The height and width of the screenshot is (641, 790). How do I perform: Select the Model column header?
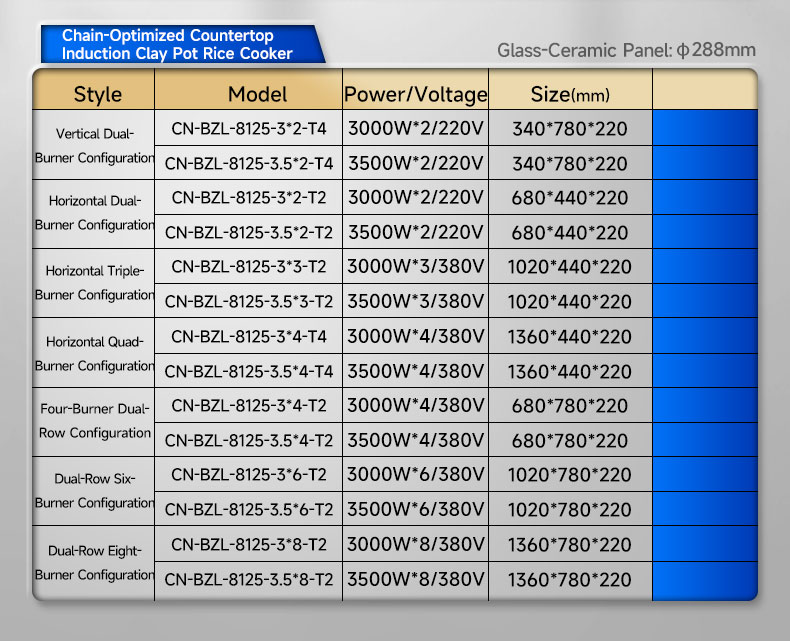[257, 94]
